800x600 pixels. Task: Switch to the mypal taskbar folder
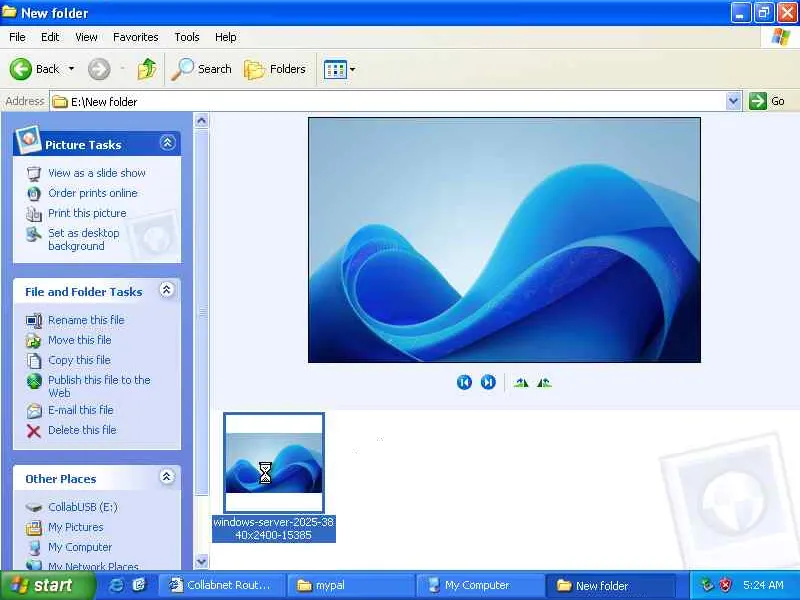(350, 585)
